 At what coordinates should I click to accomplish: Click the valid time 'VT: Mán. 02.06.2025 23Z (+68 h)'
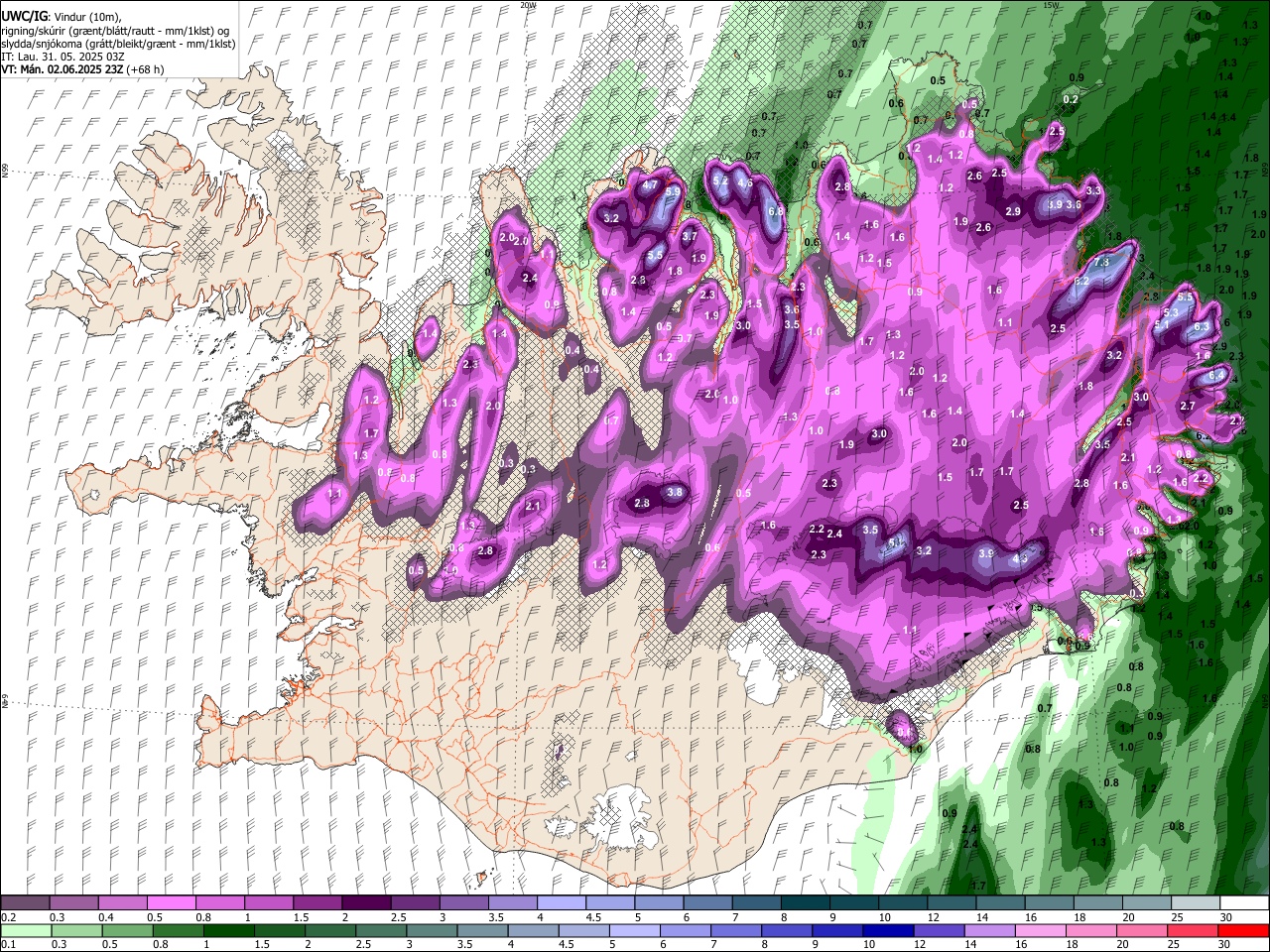[x=82, y=69]
